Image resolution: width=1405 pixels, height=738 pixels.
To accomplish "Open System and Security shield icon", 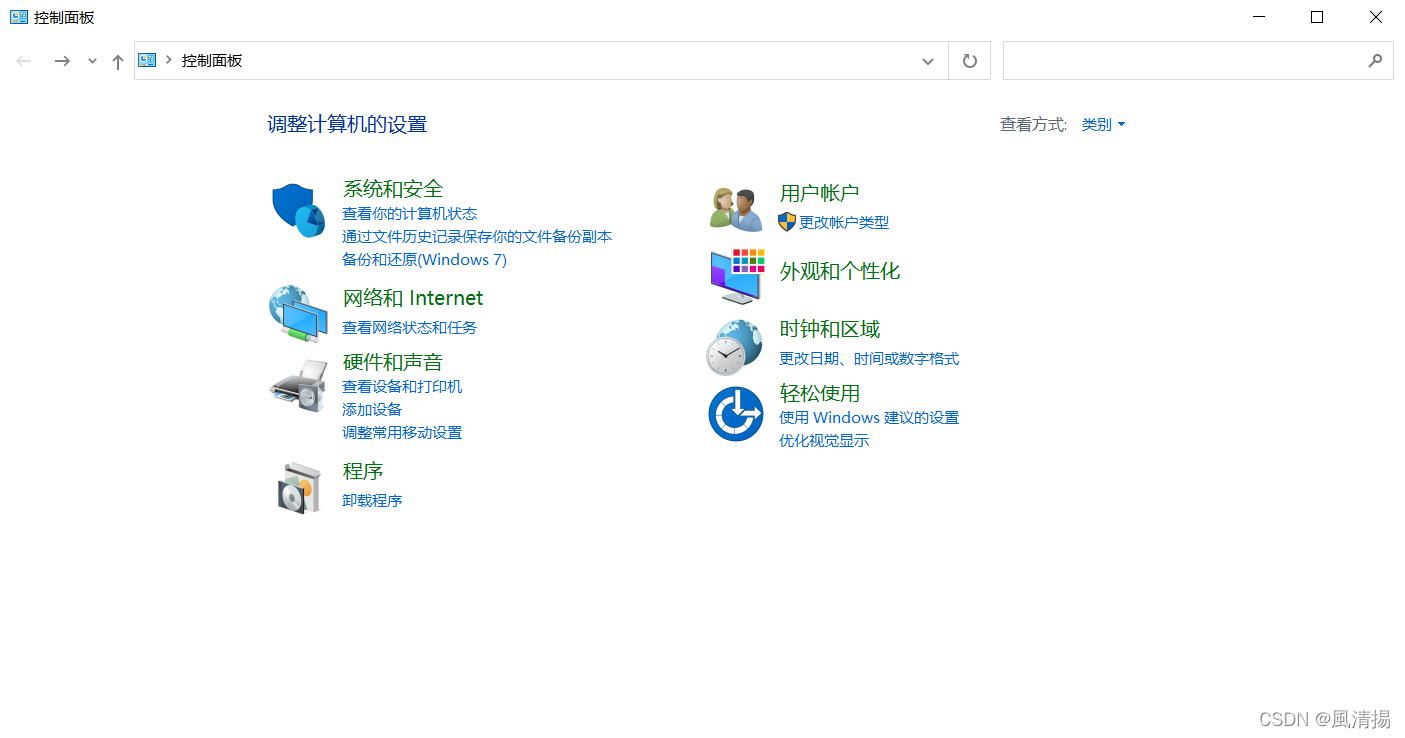I will click(x=299, y=210).
